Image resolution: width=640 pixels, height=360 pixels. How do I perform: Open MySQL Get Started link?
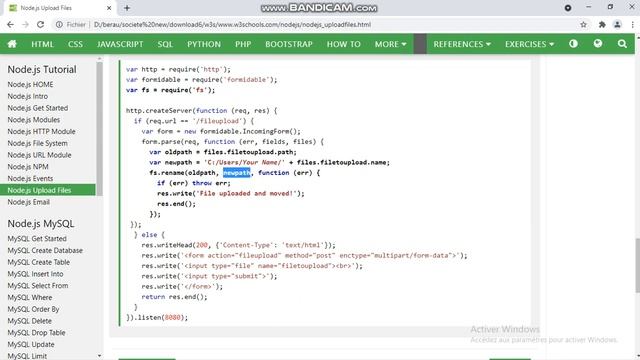point(37,239)
